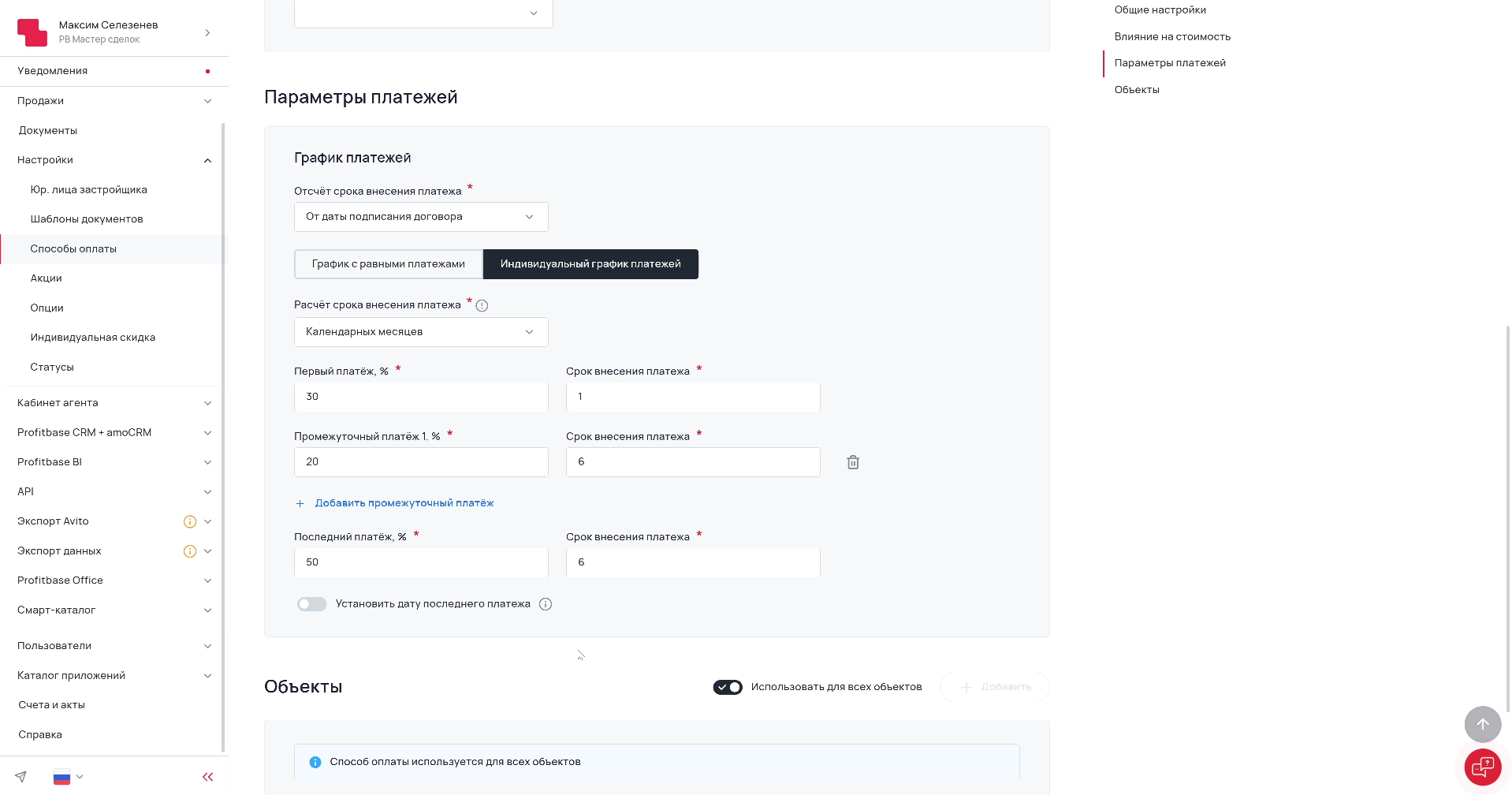1512x795 pixels.
Task: Open Календарных месяцев dropdown
Action: 421,332
